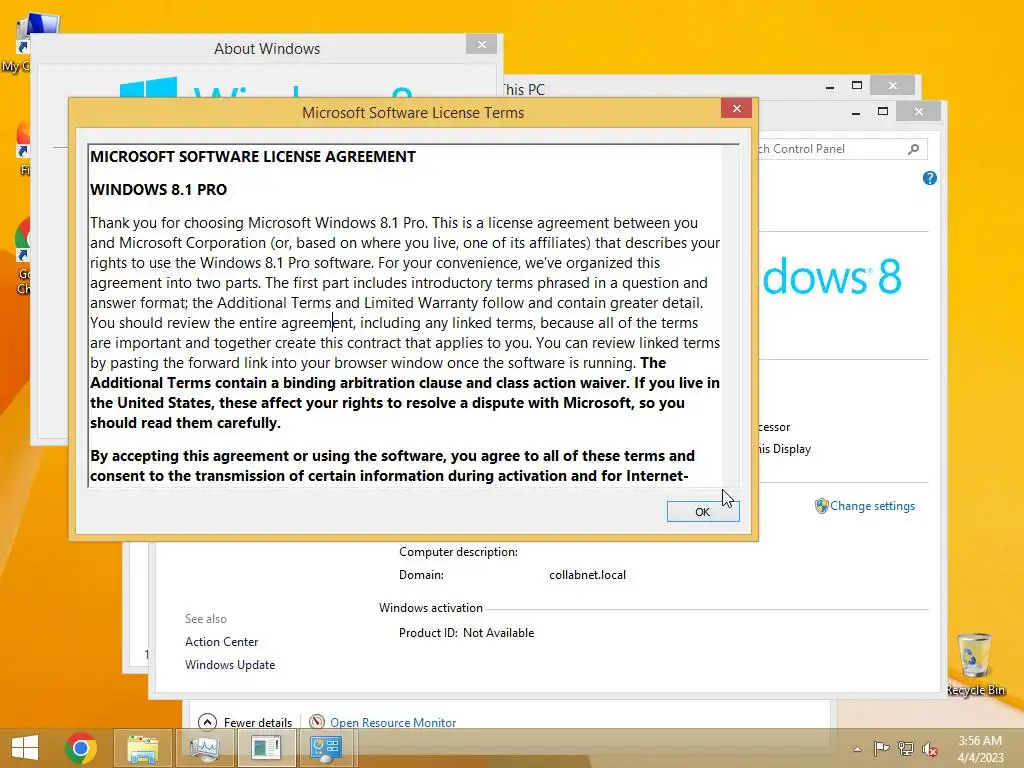This screenshot has height=768, width=1024.
Task: Click the Windows activation section heading
Action: (x=431, y=607)
